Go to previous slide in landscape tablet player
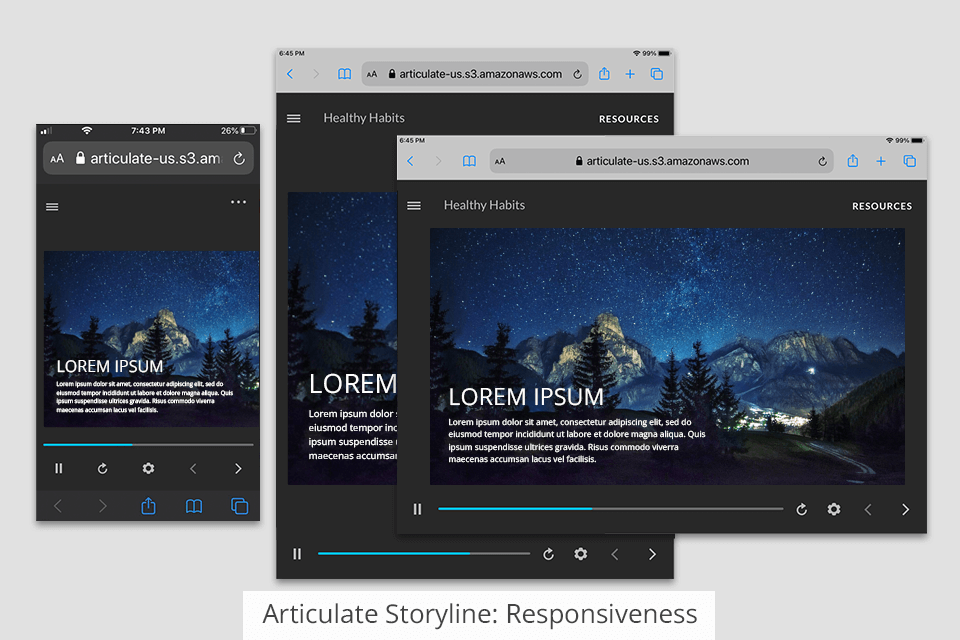The image size is (960, 640). (x=868, y=510)
